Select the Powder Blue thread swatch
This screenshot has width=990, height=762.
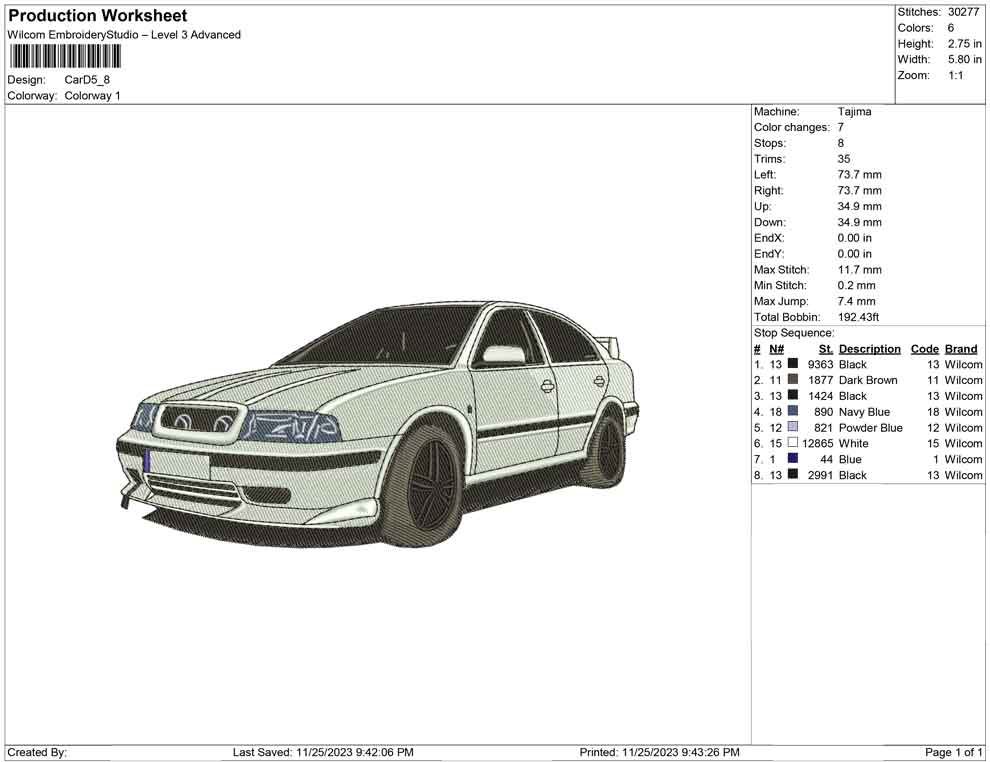[795, 427]
